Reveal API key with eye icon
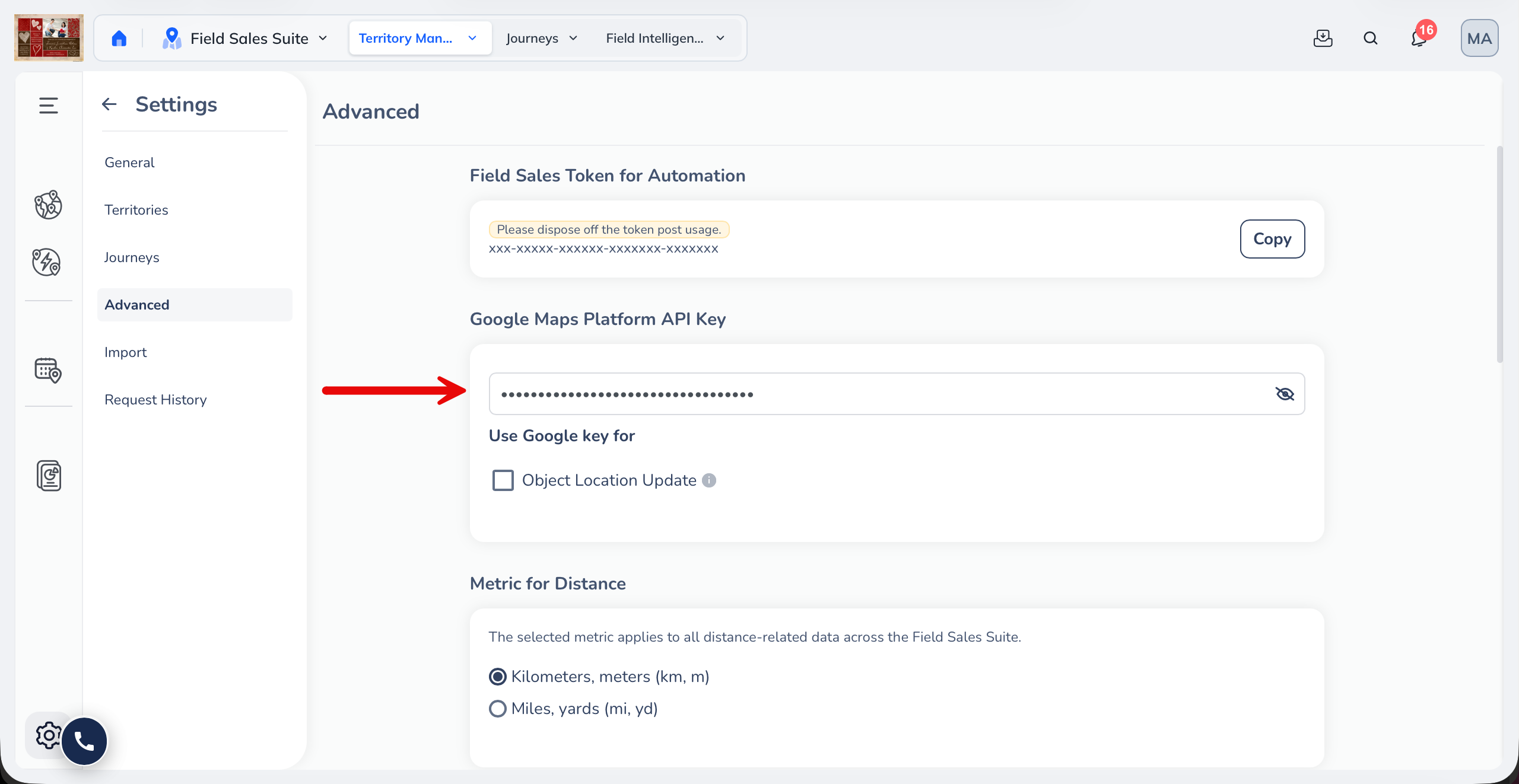Viewport: 1519px width, 784px height. pos(1285,394)
